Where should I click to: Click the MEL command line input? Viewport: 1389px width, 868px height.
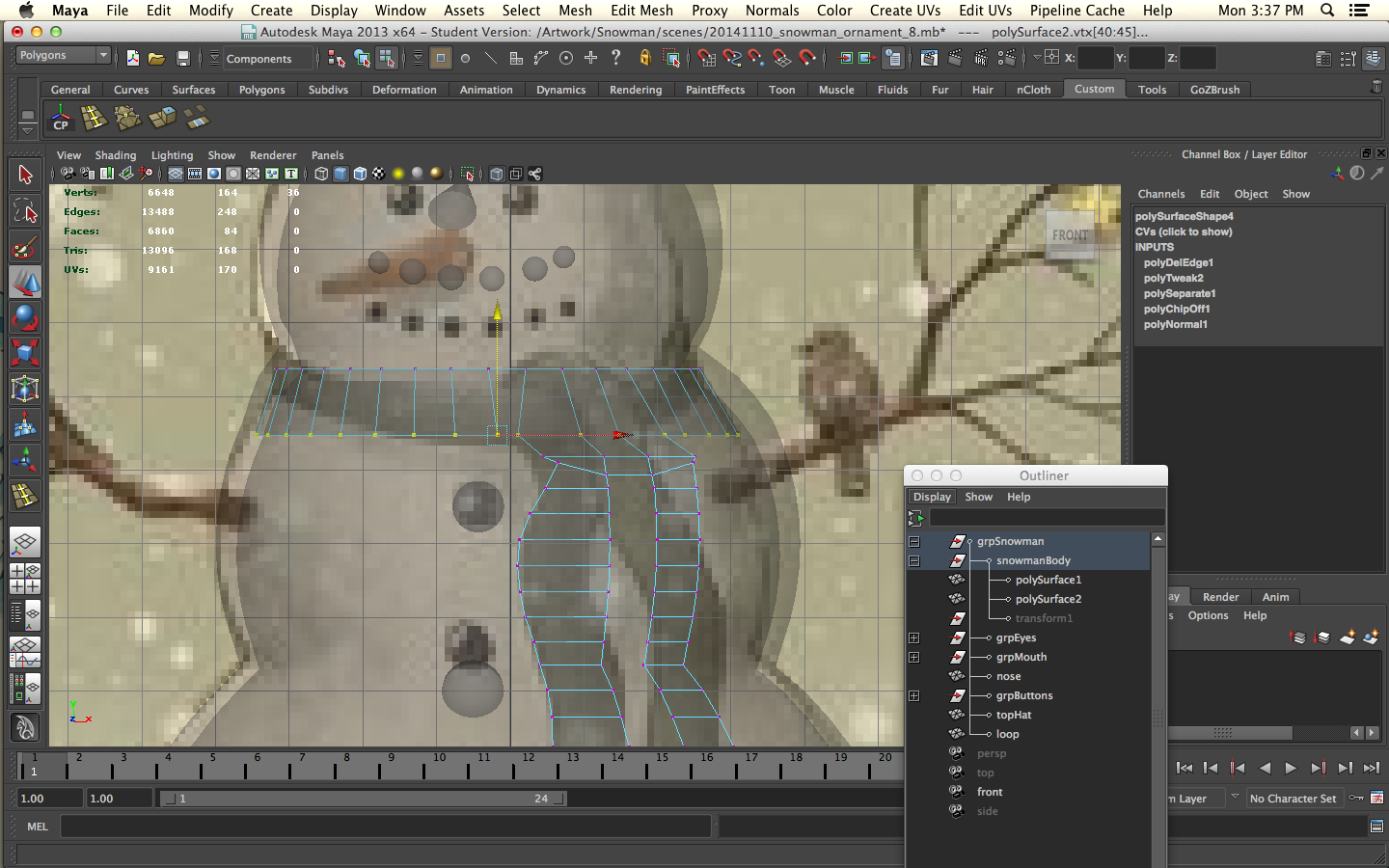[x=386, y=827]
